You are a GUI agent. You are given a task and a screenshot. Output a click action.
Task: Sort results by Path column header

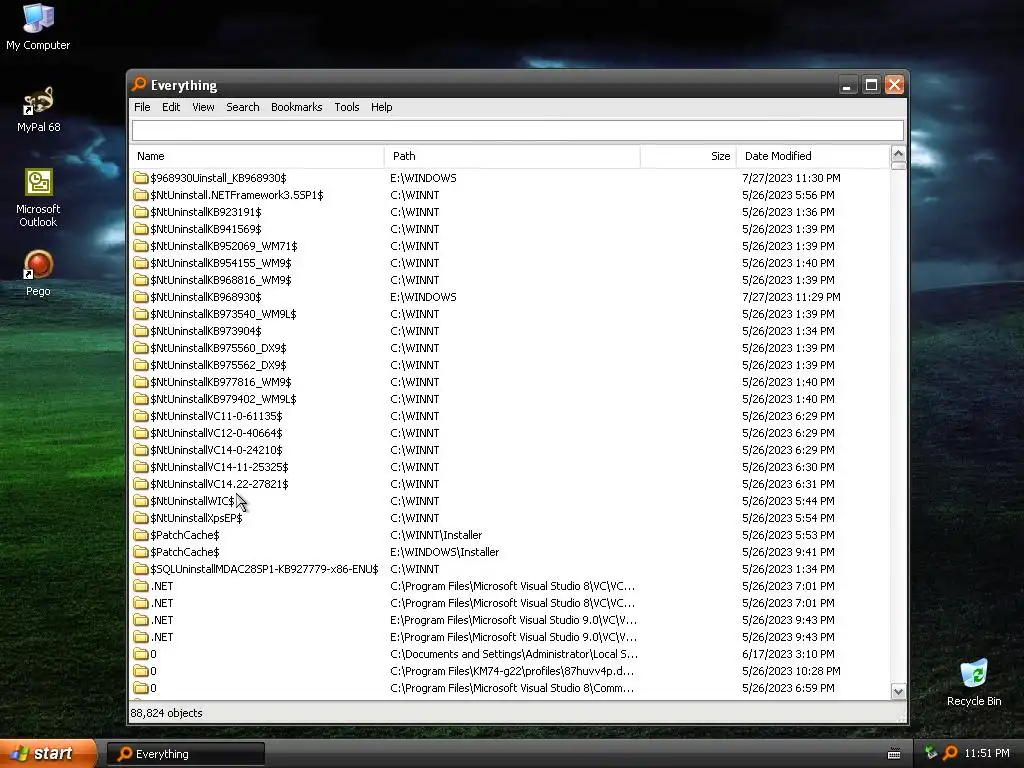pyautogui.click(x=513, y=156)
